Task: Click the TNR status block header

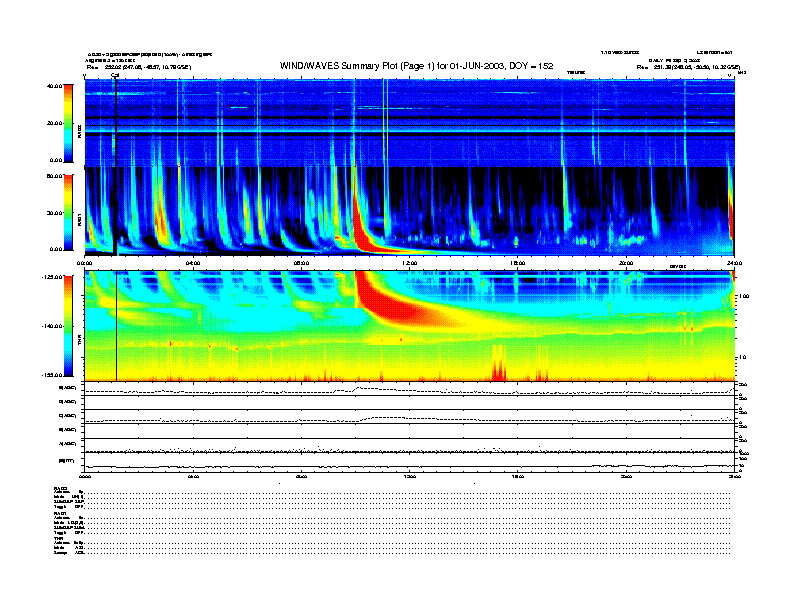Action: coord(58,538)
